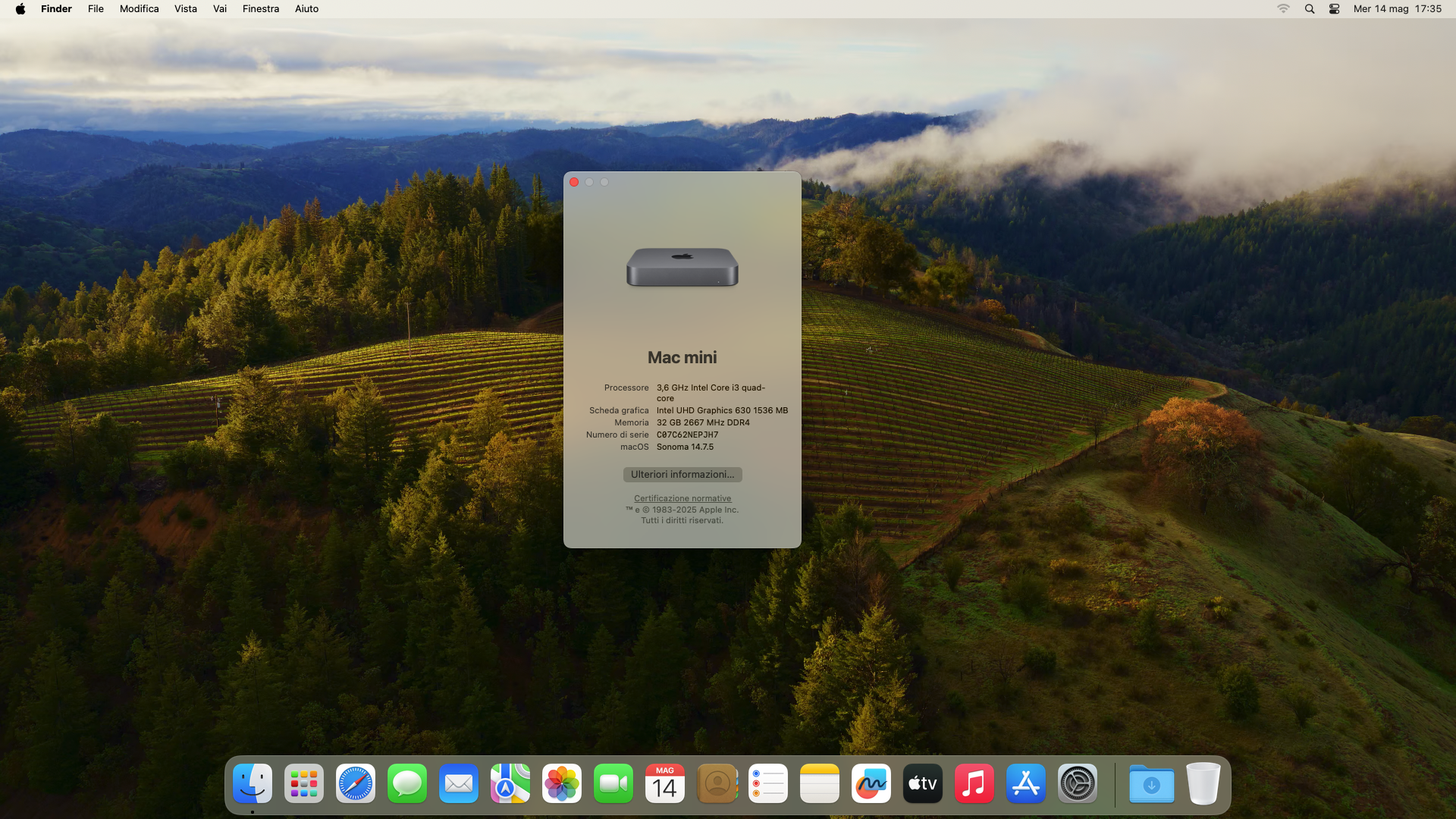Click the 32 GB 2667 MHz DDR4 value
Screen dimensions: 1456x819
point(703,423)
